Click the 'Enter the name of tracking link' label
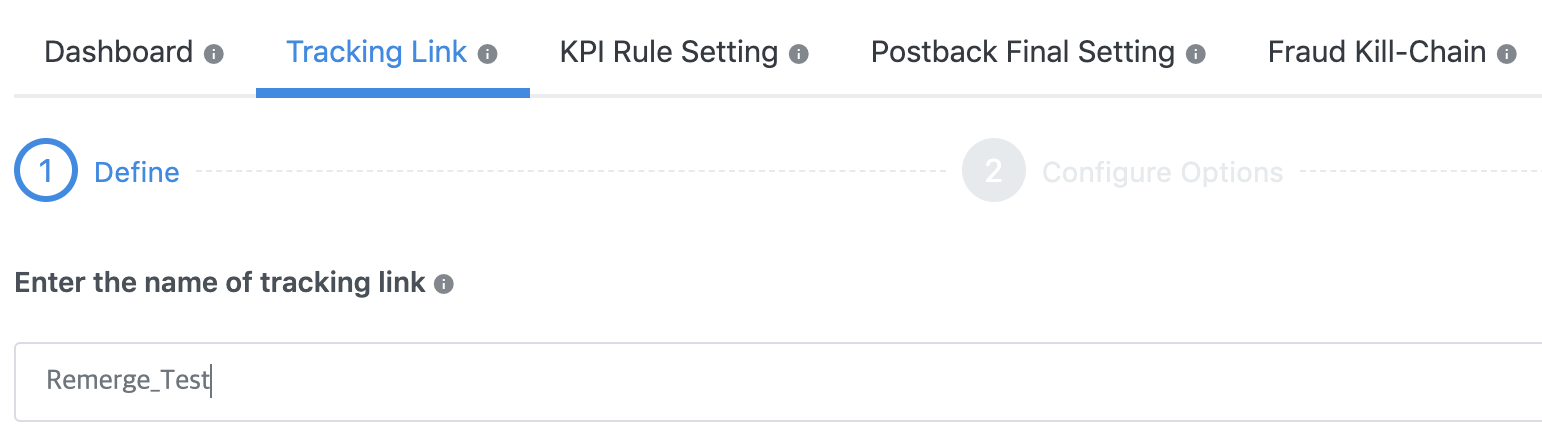Screen dimensions: 1542x448 point(220,283)
